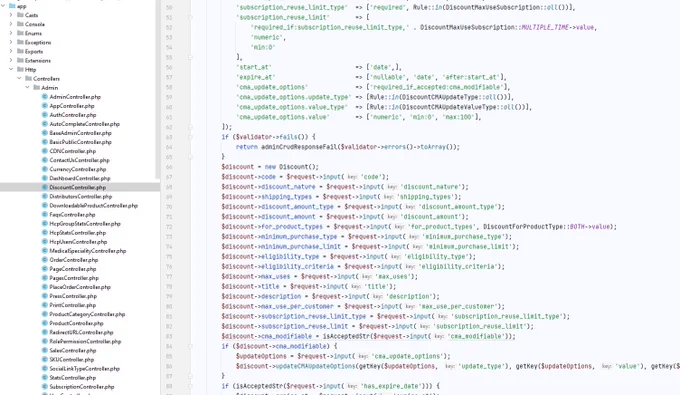Screen dimensions: 680x395
Task: Collapse the Admin folder chevron
Action: [x=28, y=88]
